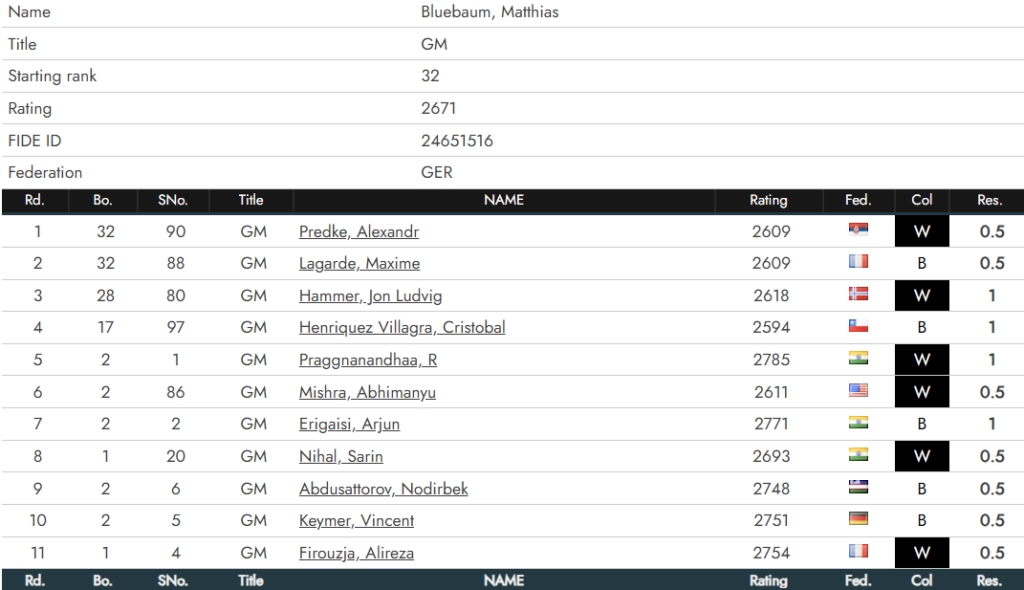Click Hammer, Jon Ludvig name link
1024x590 pixels.
pos(370,296)
